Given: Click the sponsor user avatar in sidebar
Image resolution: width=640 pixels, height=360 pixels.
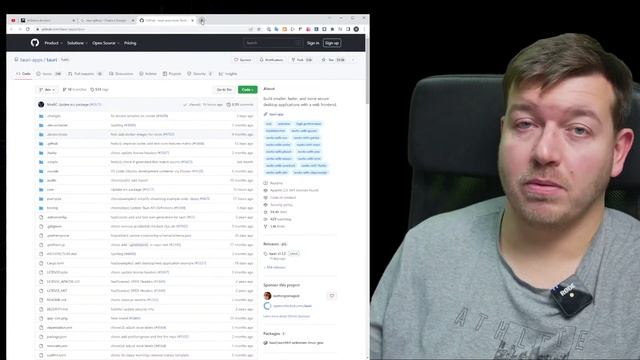Looking at the screenshot, I should pos(267,296).
